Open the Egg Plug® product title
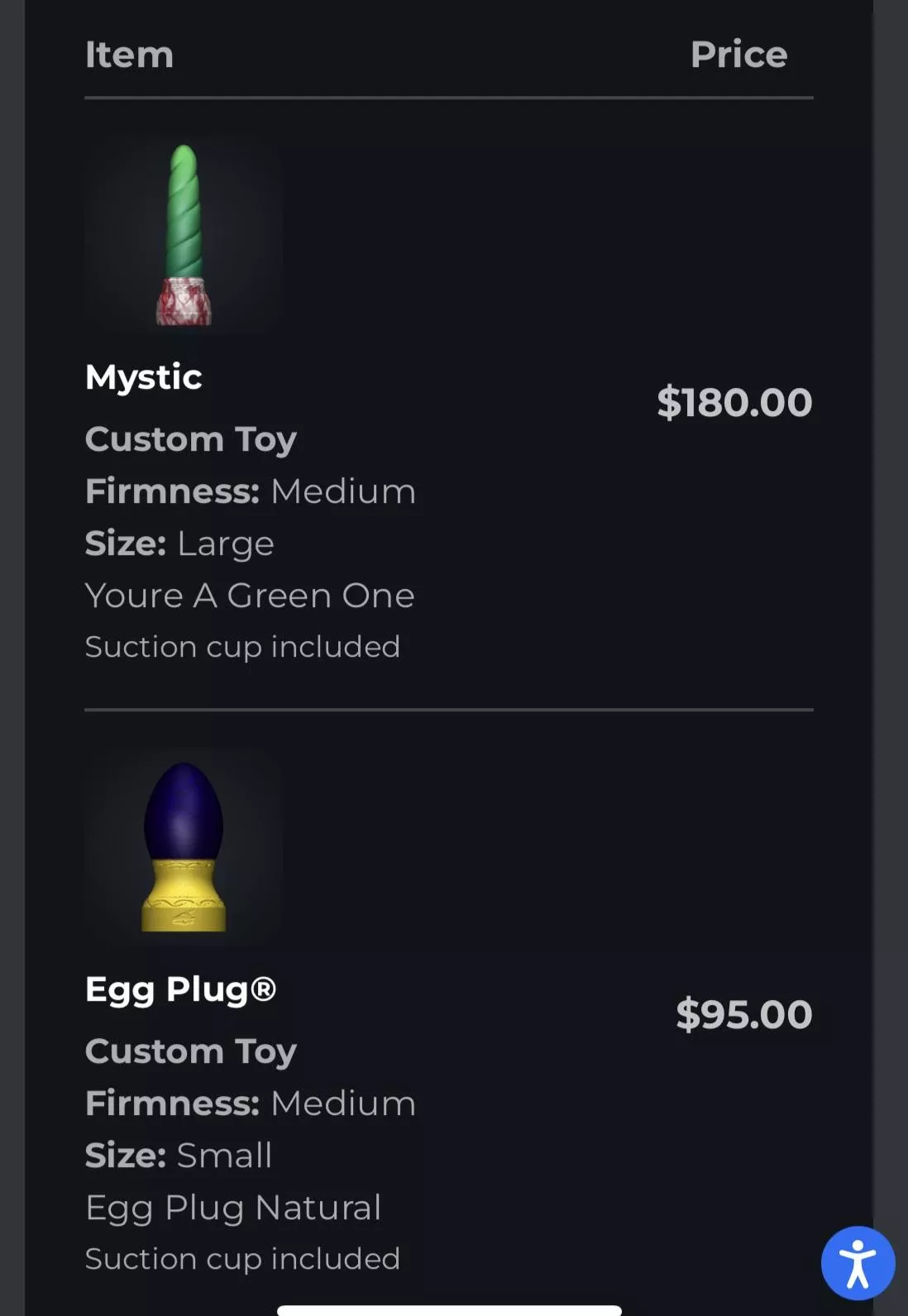Screen dimensions: 908x1316 point(180,989)
